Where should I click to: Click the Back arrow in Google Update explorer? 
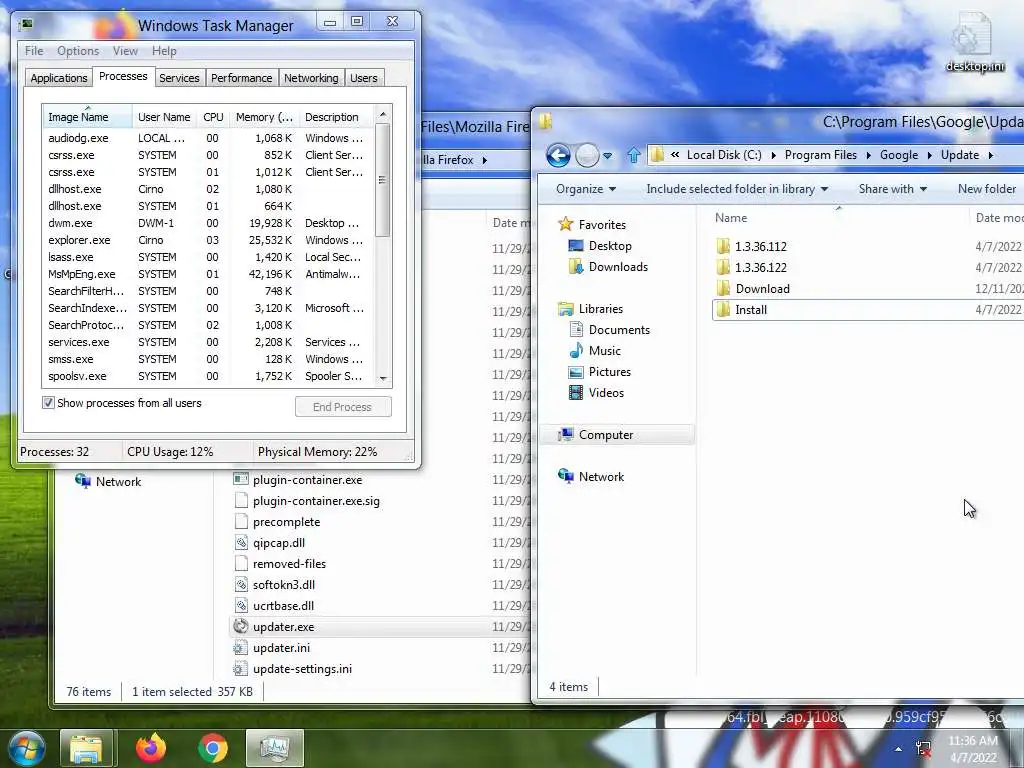[558, 155]
